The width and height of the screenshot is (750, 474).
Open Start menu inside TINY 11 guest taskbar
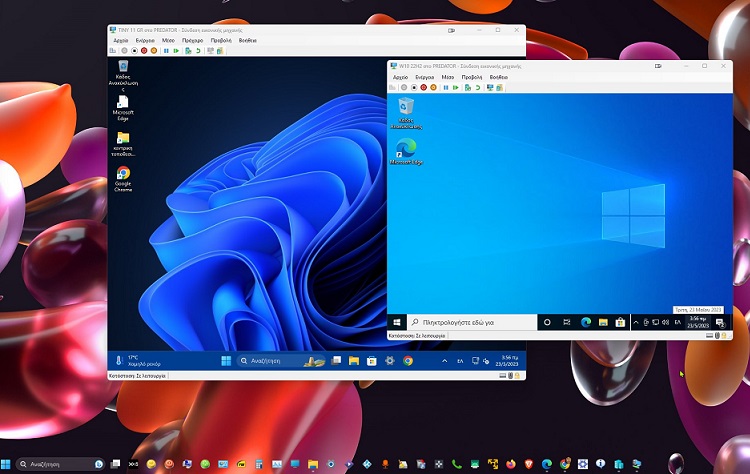[x=226, y=361]
